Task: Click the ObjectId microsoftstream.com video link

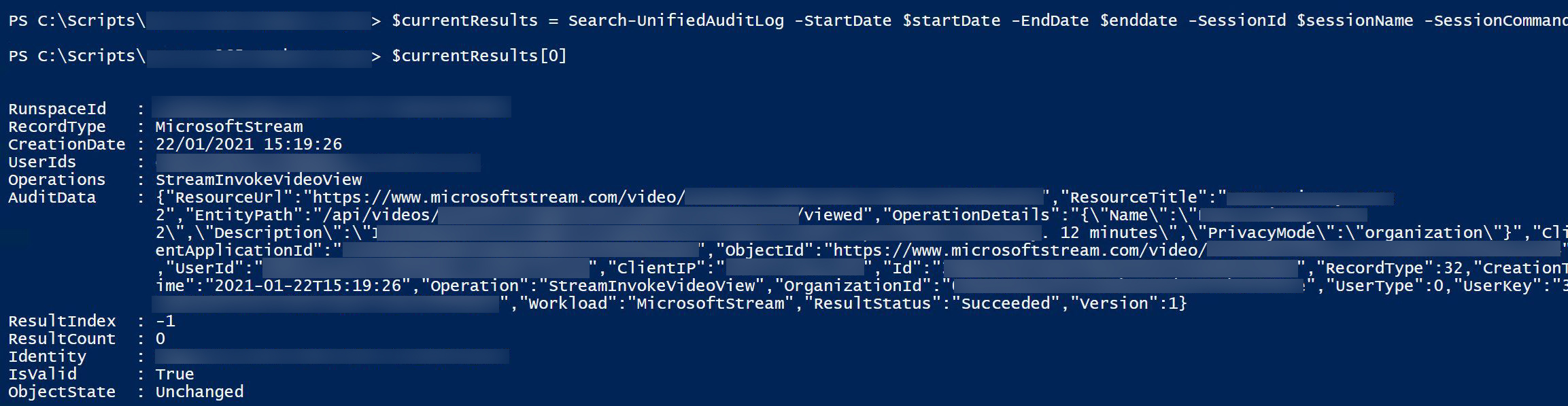Action: tap(1019, 250)
